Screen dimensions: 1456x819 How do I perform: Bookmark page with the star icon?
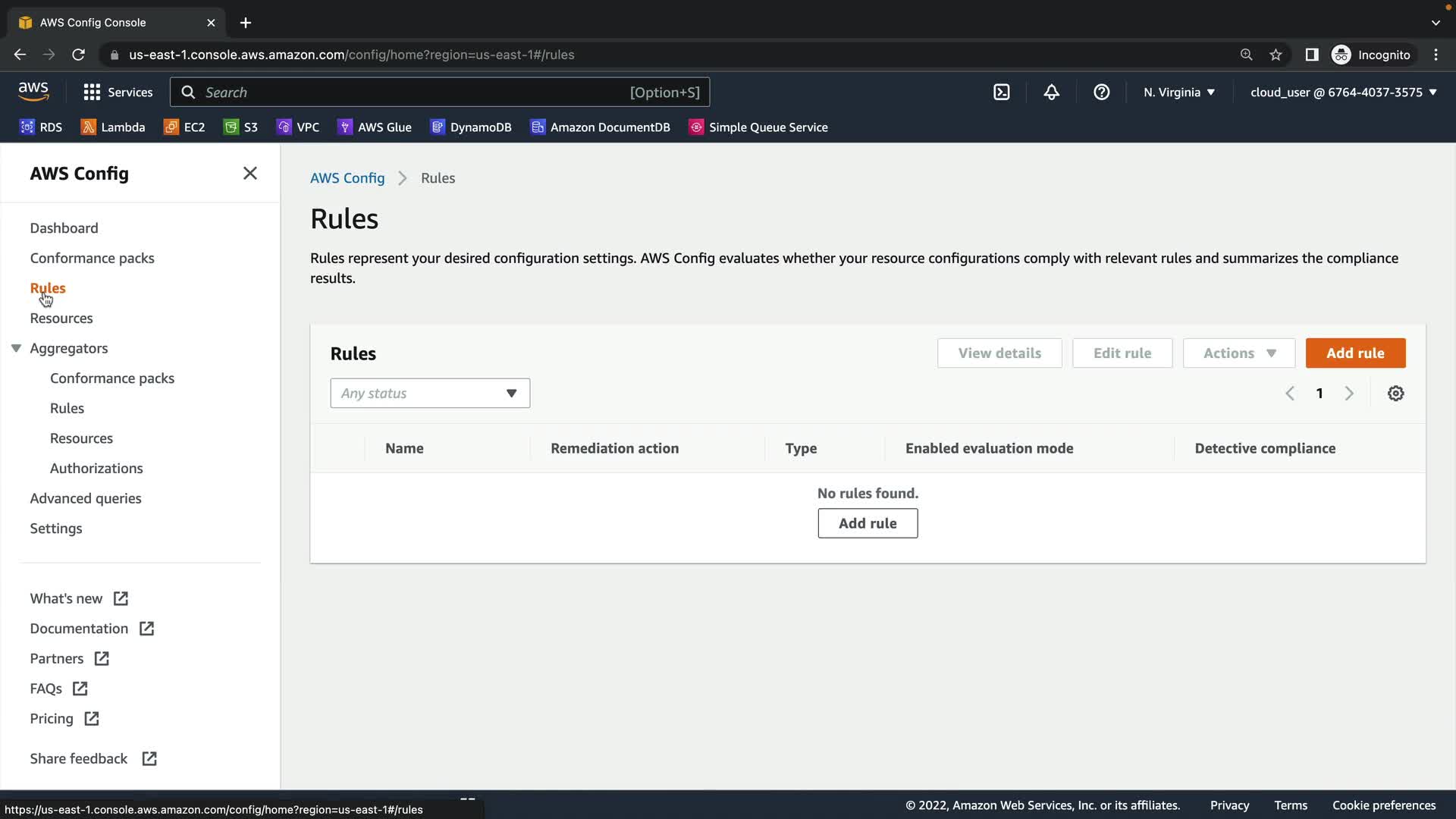[1276, 55]
